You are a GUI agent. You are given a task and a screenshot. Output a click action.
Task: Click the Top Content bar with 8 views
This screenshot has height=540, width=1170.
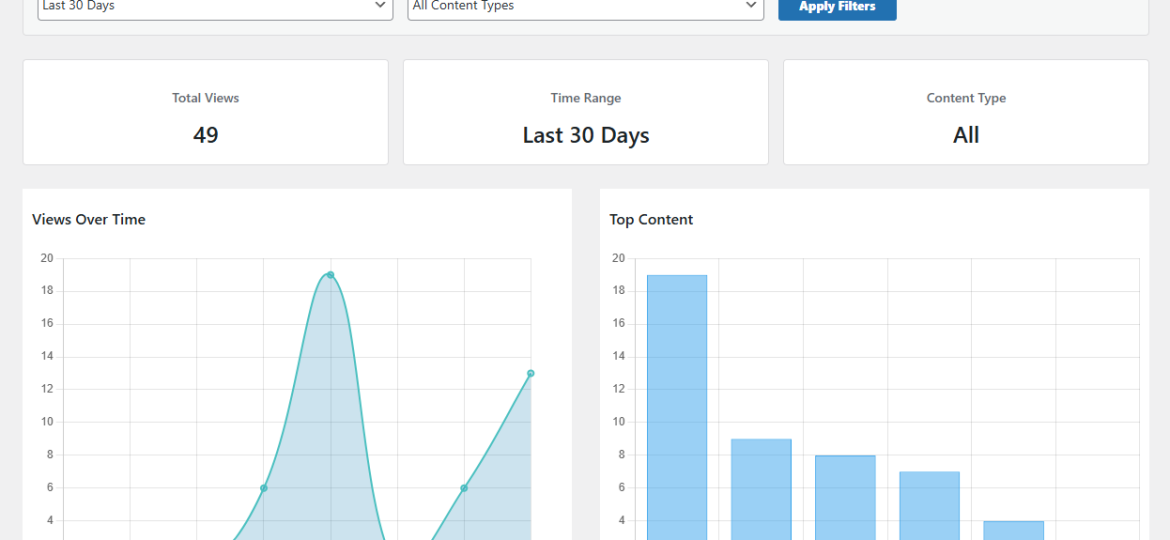845,497
